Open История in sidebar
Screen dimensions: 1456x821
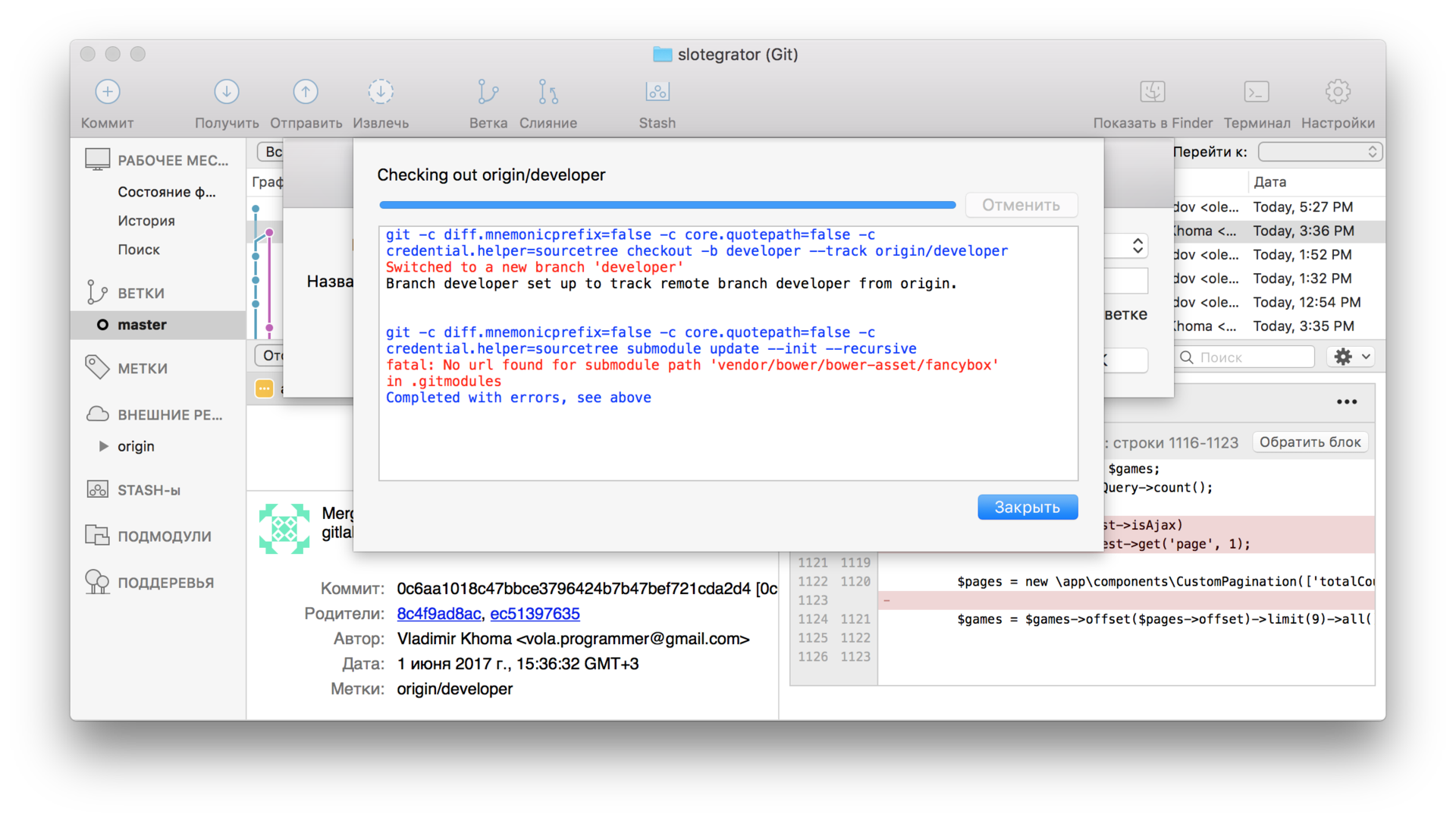pos(146,221)
